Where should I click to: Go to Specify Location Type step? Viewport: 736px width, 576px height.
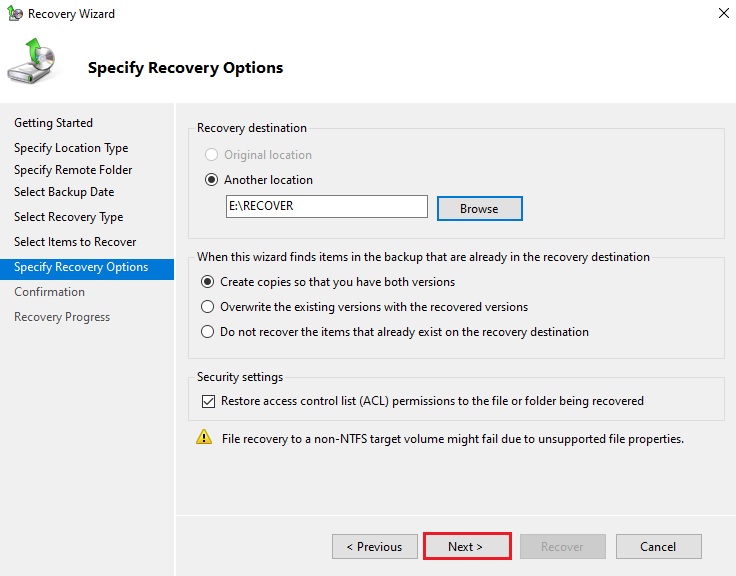tap(71, 148)
